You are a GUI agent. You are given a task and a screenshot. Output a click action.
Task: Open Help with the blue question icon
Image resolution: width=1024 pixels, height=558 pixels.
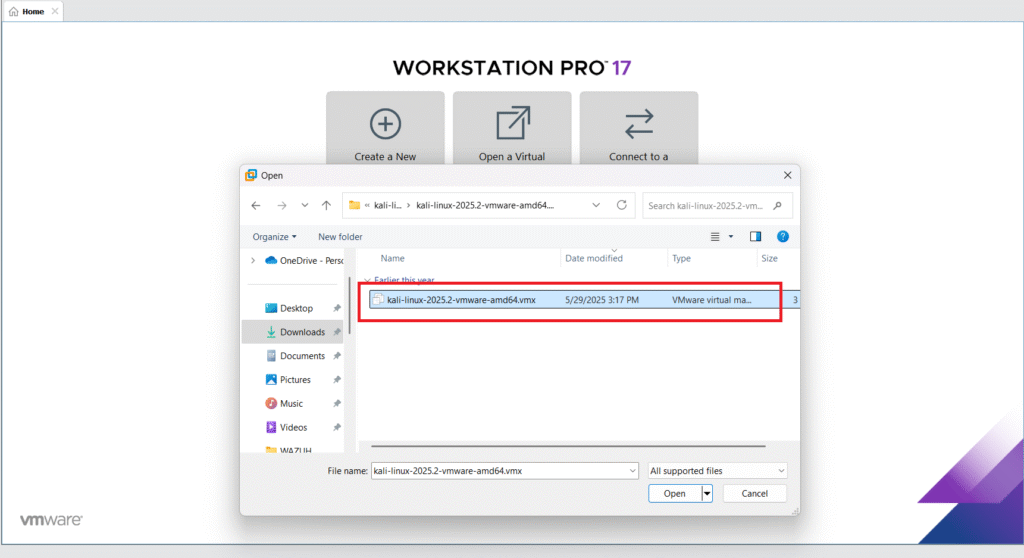pos(782,237)
